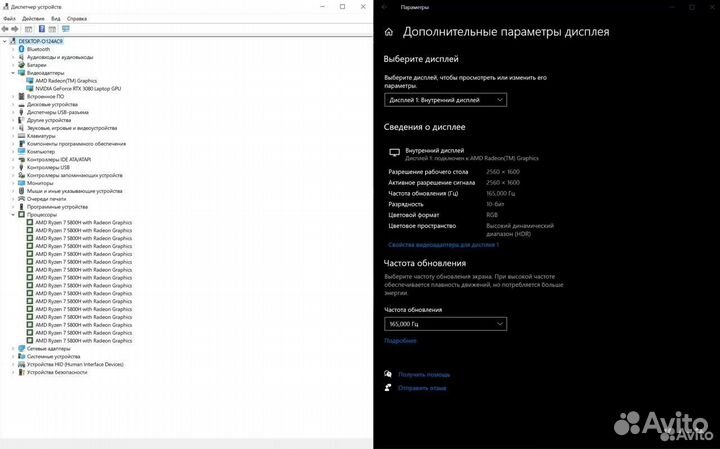Open the Действие menu
This screenshot has height=449, width=720.
(33, 19)
